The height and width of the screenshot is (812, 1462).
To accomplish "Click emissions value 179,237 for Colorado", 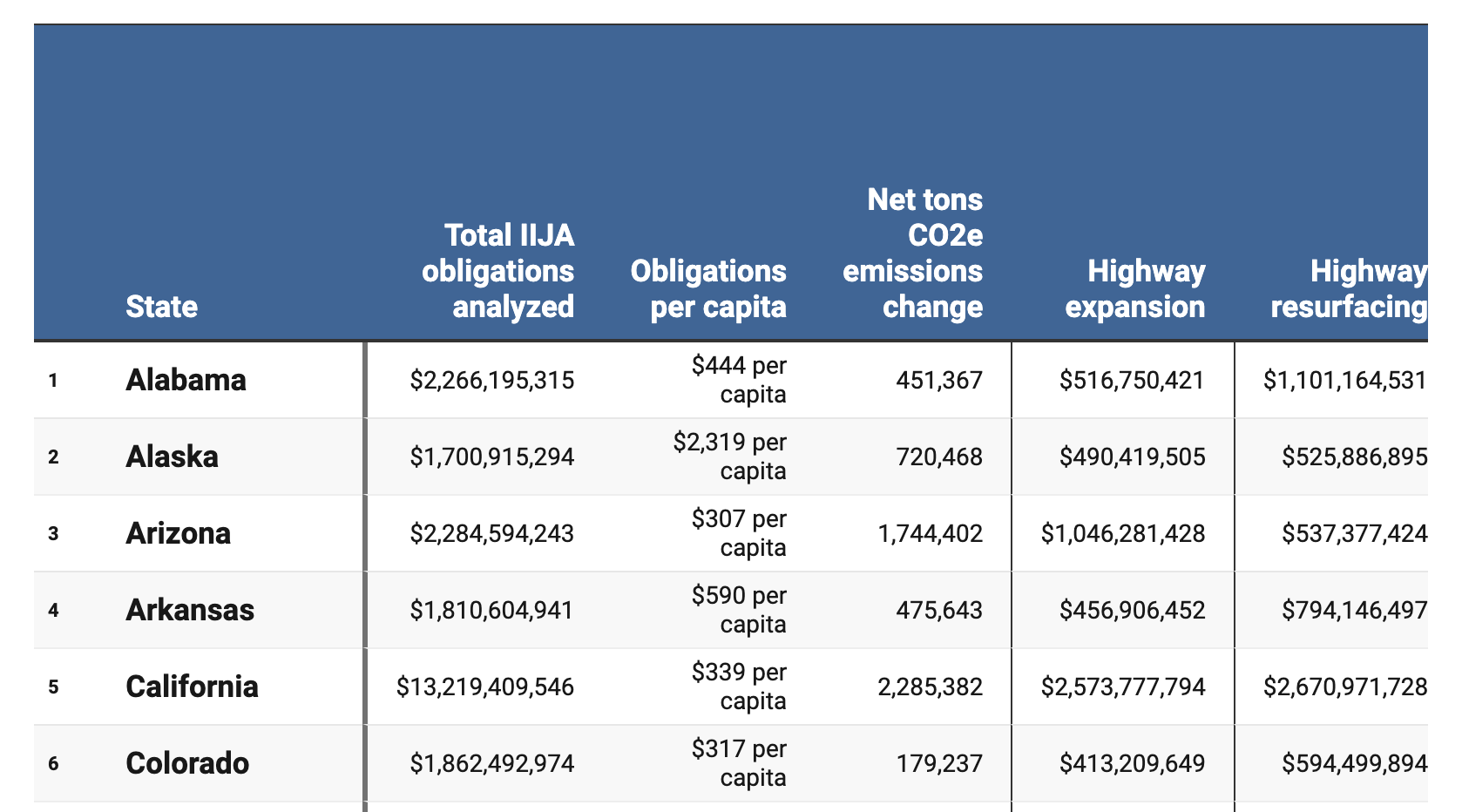I will tap(939, 763).
